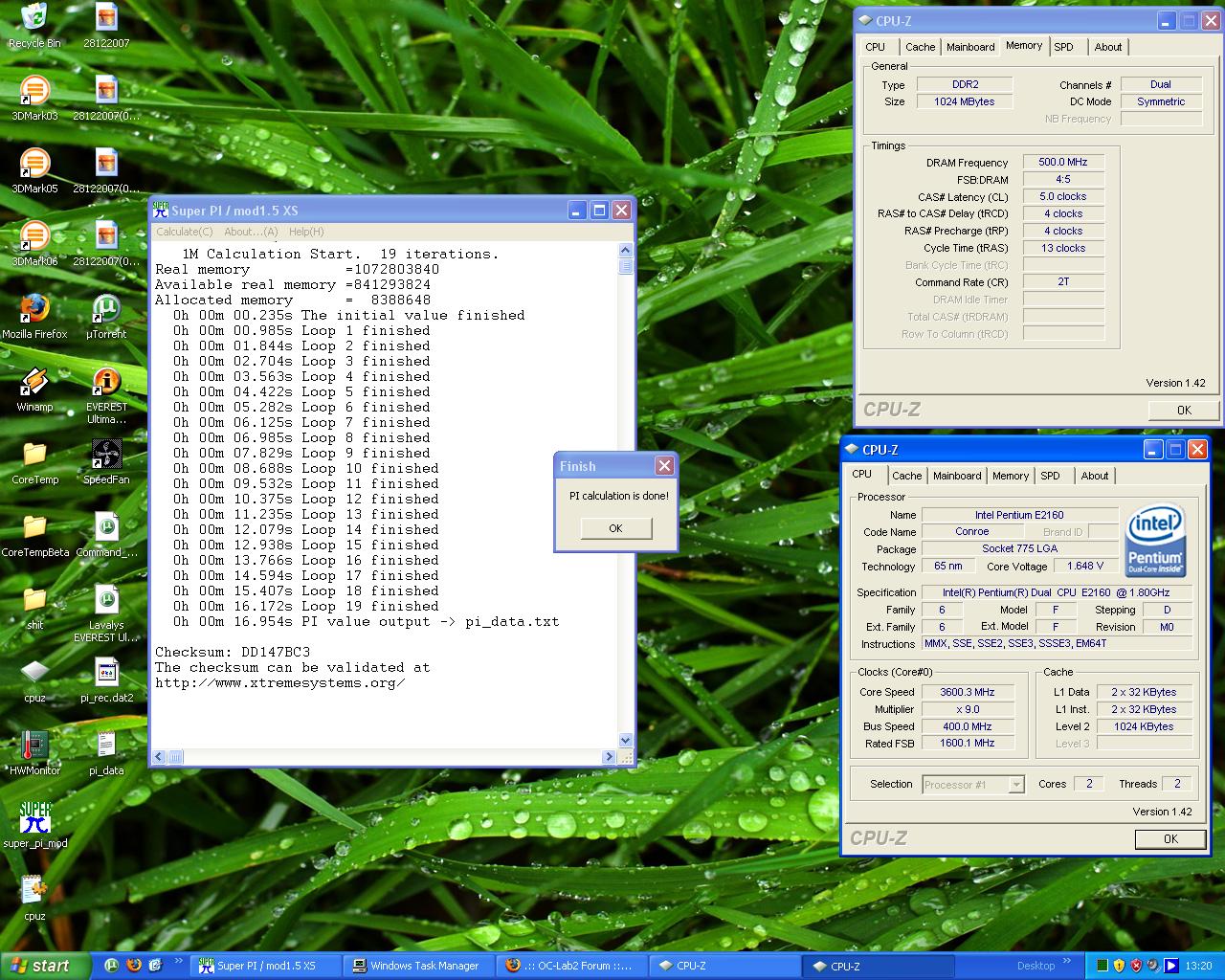Switch to Super PI / mod1.5 XS taskbar button
The height and width of the screenshot is (980, 1225).
point(266,966)
